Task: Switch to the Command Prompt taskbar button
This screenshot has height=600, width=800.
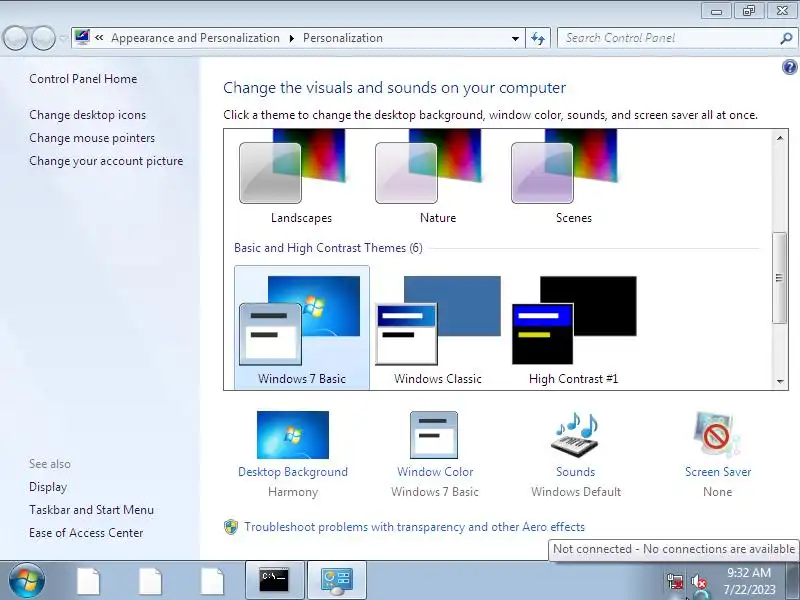Action: [x=274, y=580]
